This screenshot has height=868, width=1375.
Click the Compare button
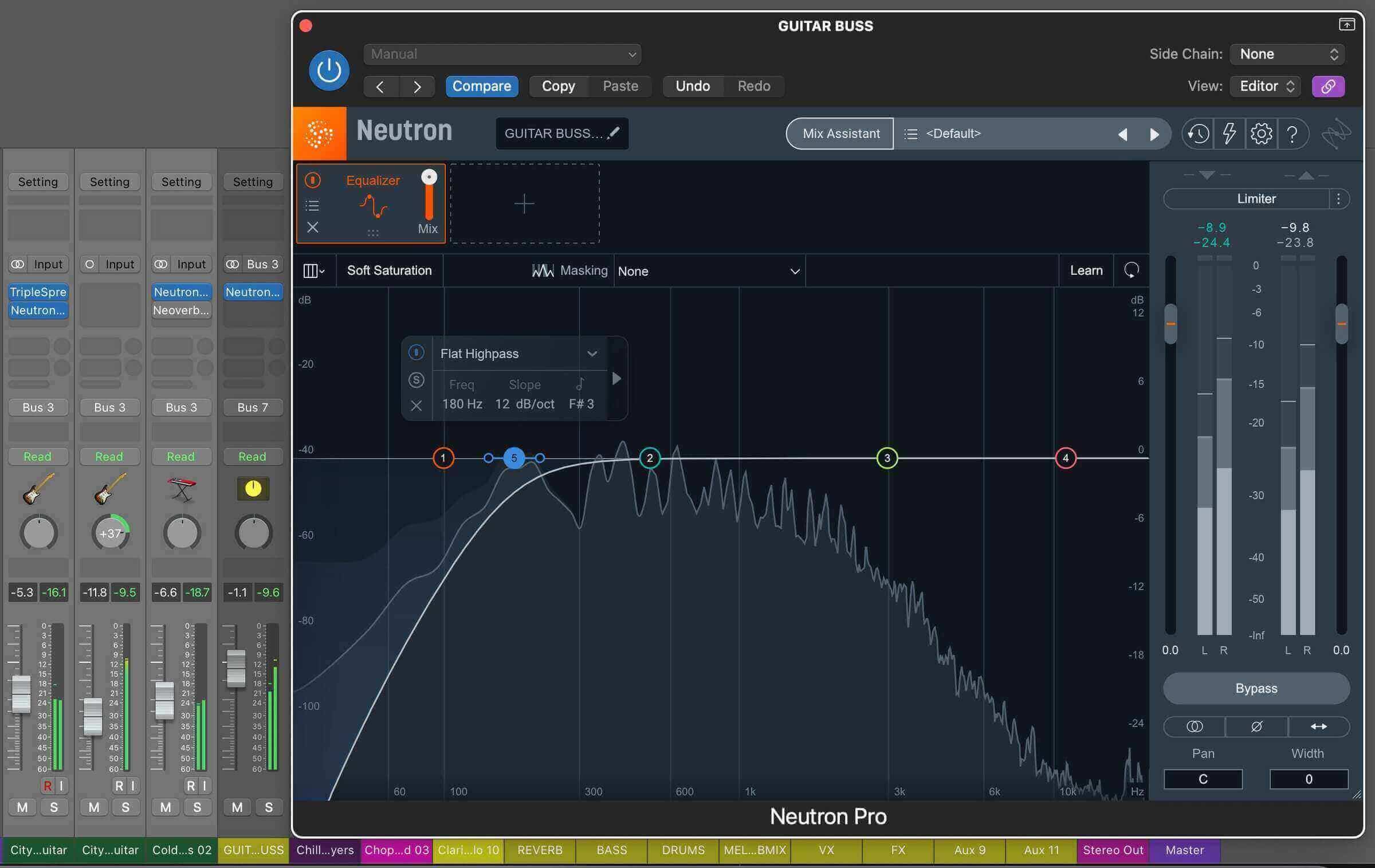(481, 87)
